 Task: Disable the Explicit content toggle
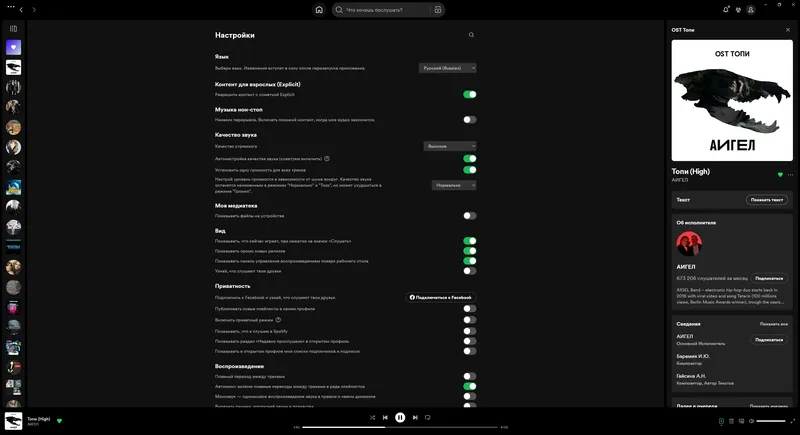click(x=469, y=94)
